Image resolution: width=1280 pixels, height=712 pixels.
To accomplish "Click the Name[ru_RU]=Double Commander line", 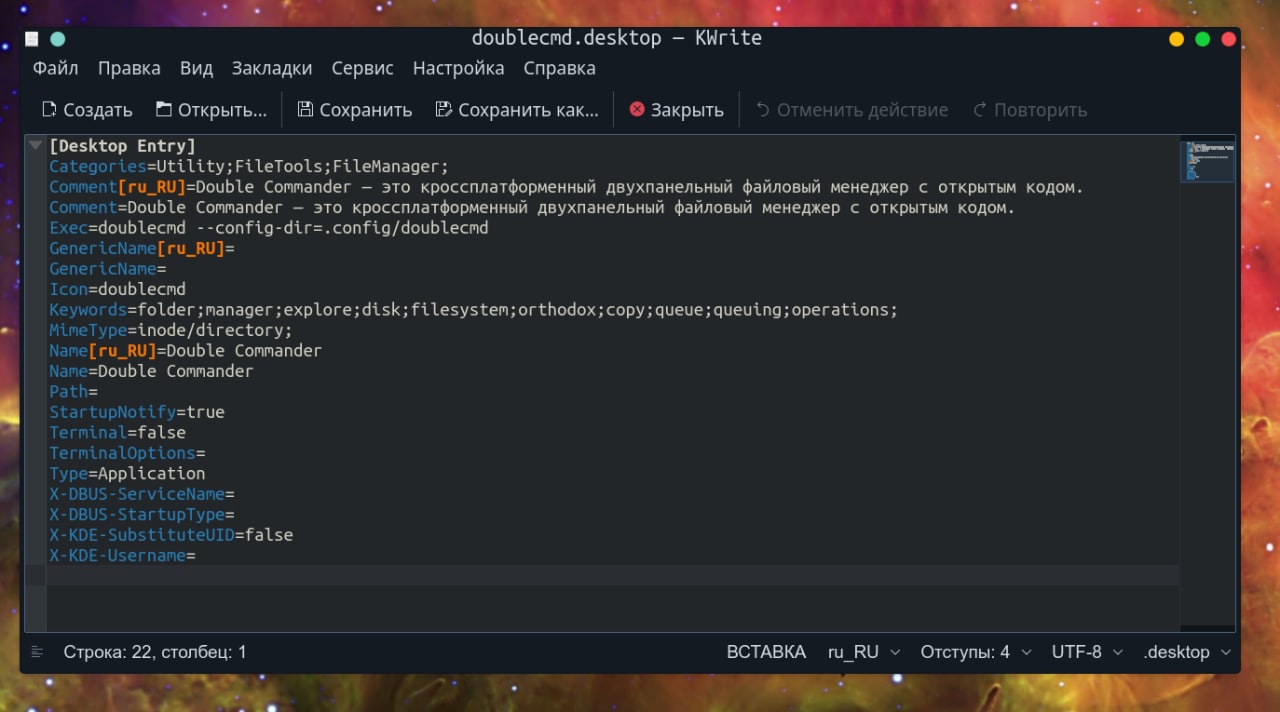I will (185, 351).
